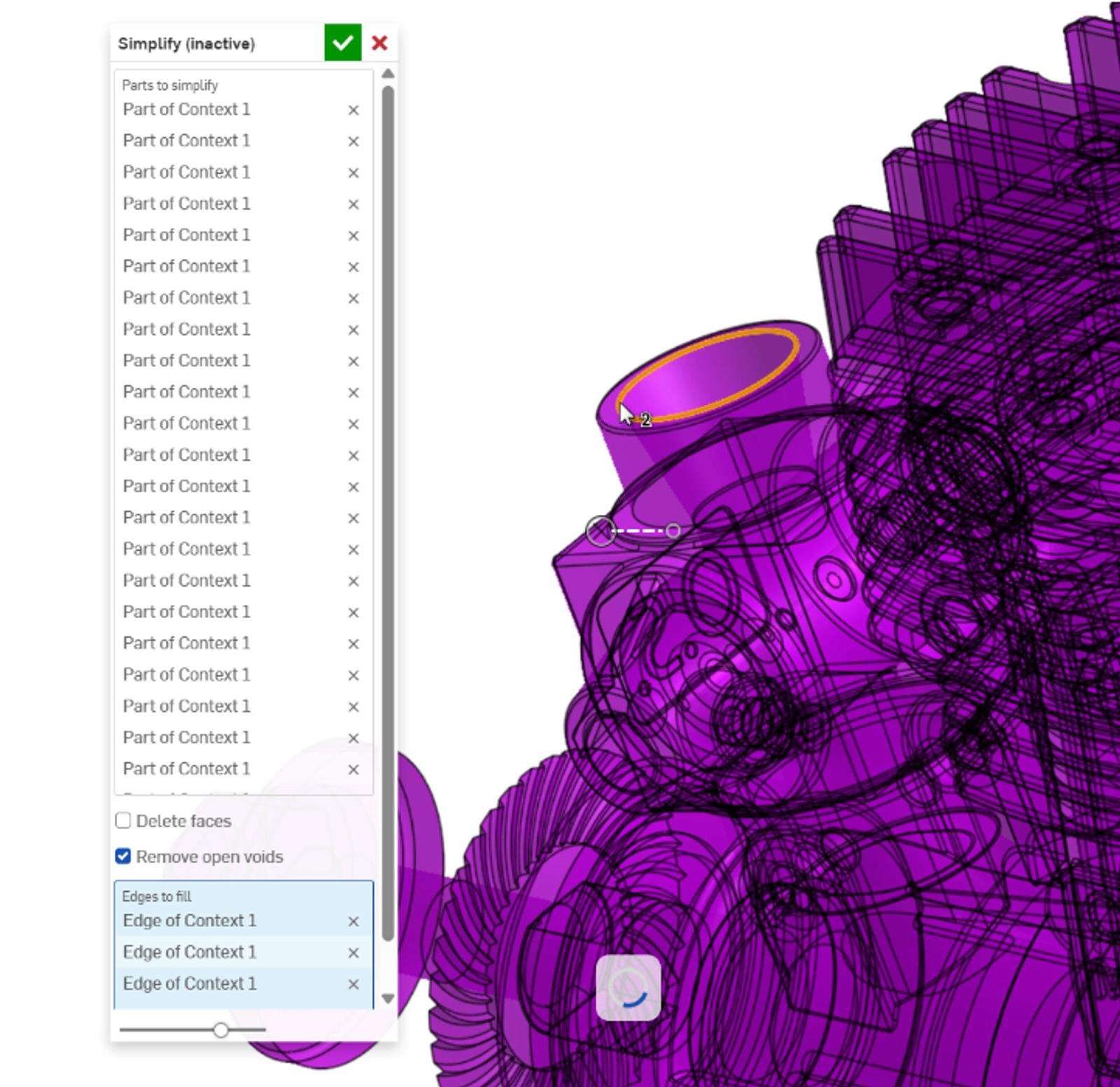
Task: Click the loading spinner indicator
Action: tap(628, 989)
